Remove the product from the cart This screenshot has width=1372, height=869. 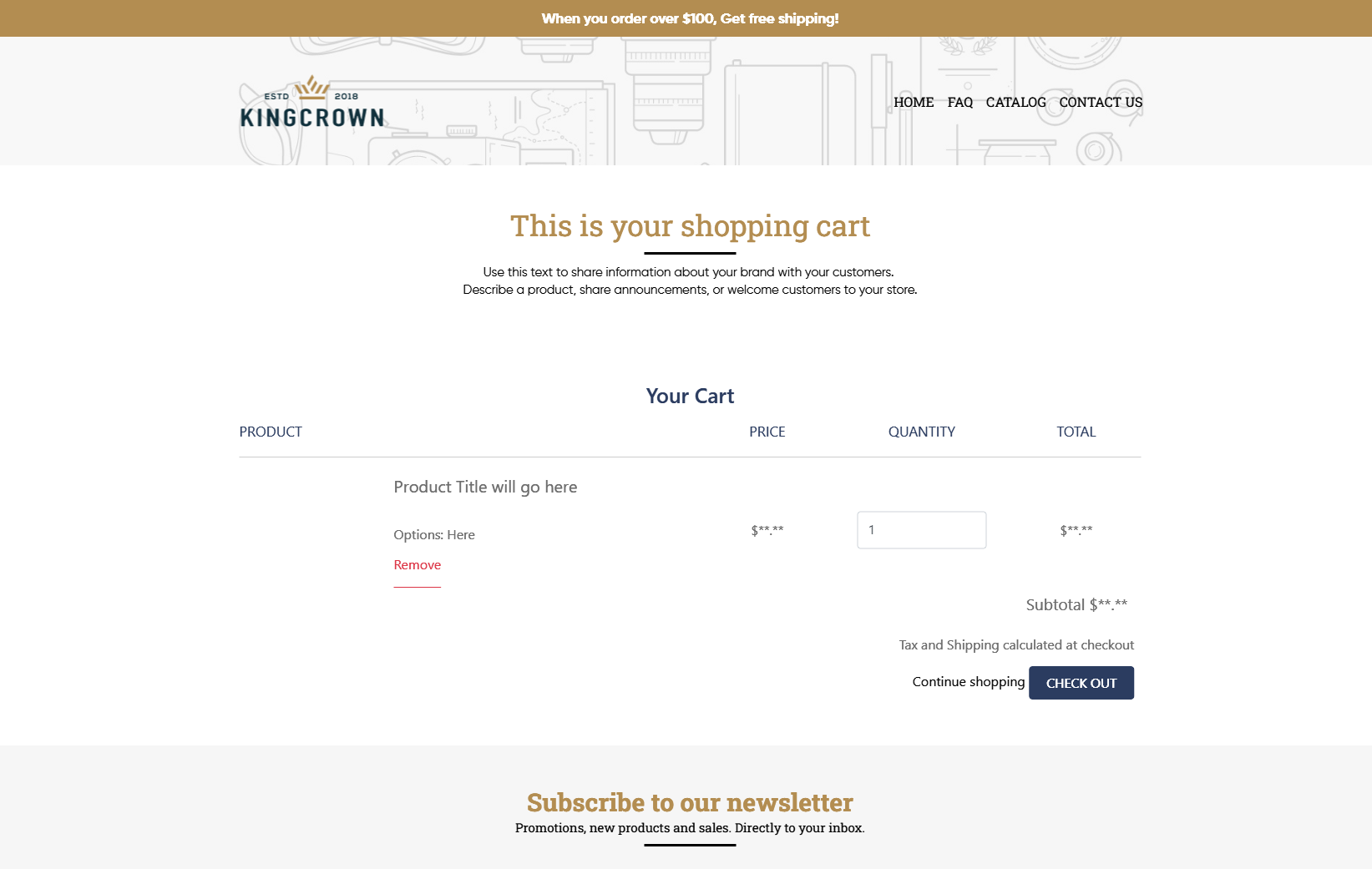coord(417,565)
